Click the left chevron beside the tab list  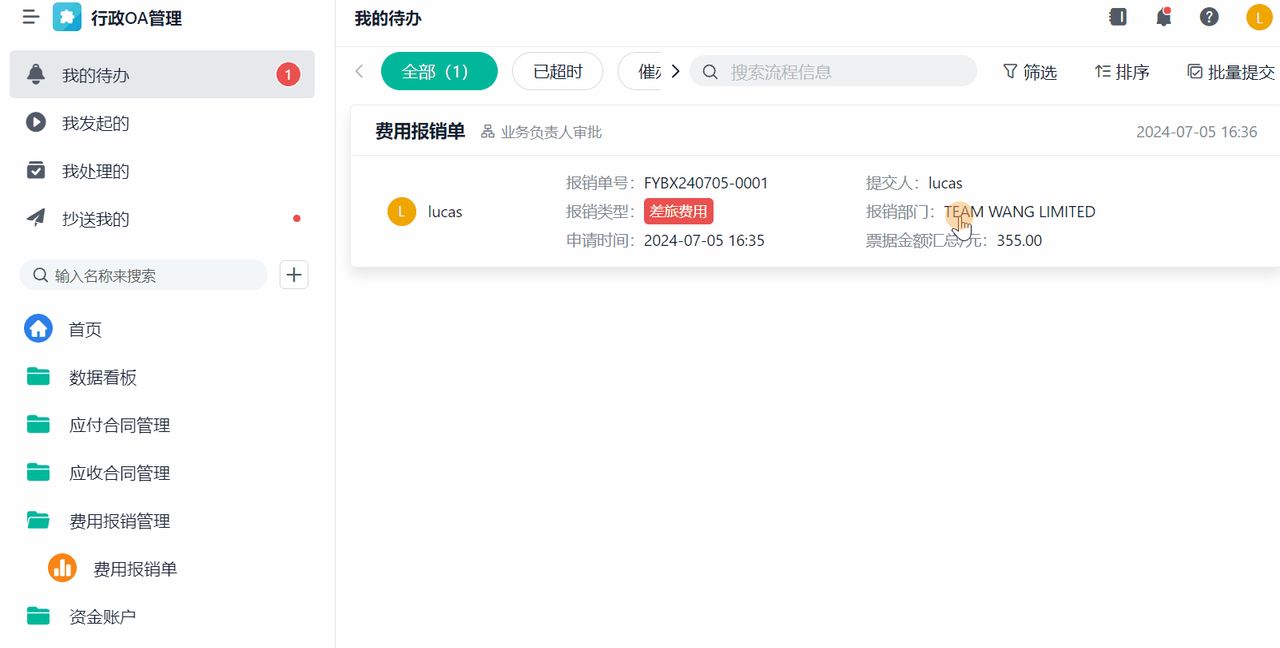[358, 71]
